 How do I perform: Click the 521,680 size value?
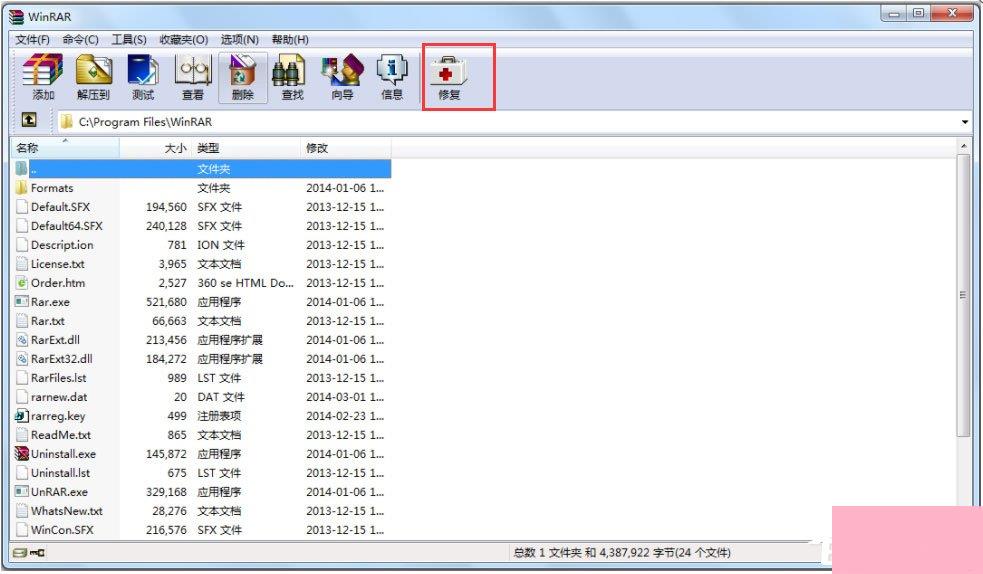[x=166, y=302]
